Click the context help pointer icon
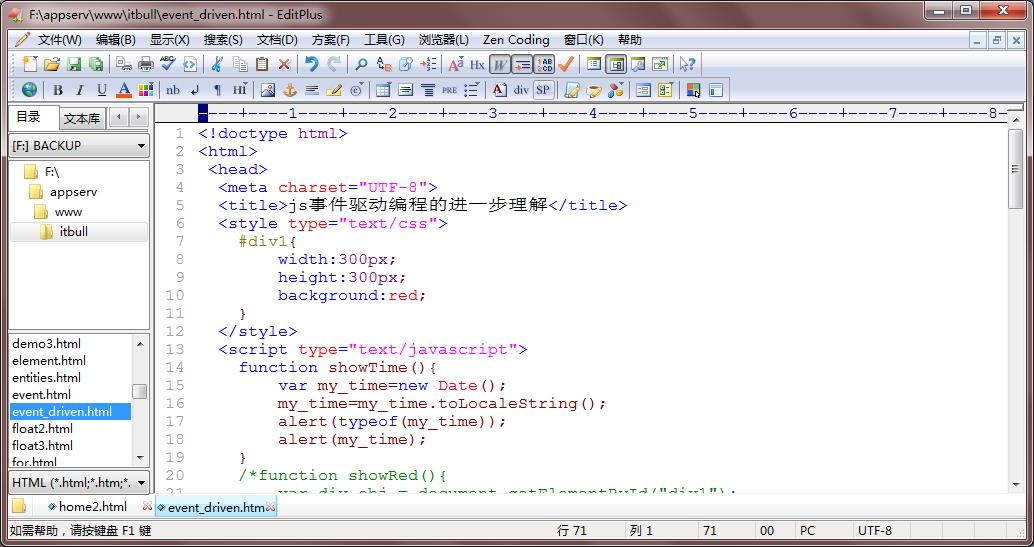The height and width of the screenshot is (547, 1034). click(x=687, y=64)
